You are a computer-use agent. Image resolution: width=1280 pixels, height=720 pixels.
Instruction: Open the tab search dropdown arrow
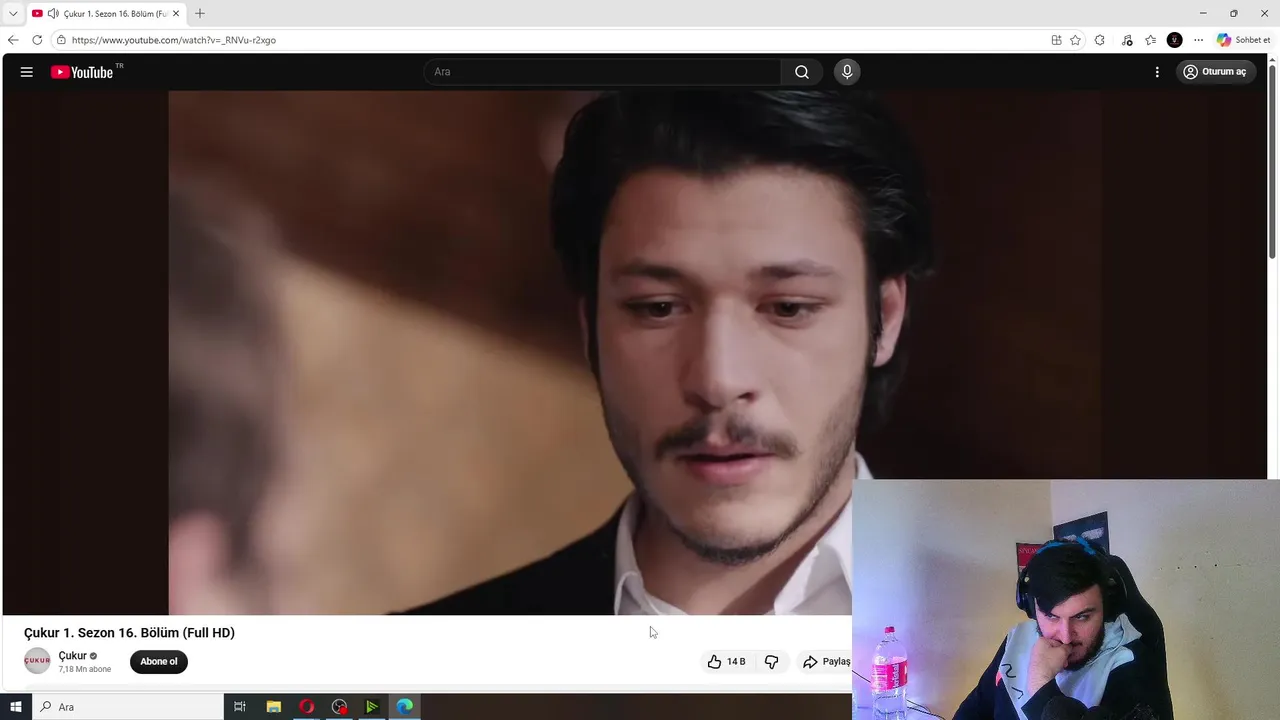pos(13,14)
